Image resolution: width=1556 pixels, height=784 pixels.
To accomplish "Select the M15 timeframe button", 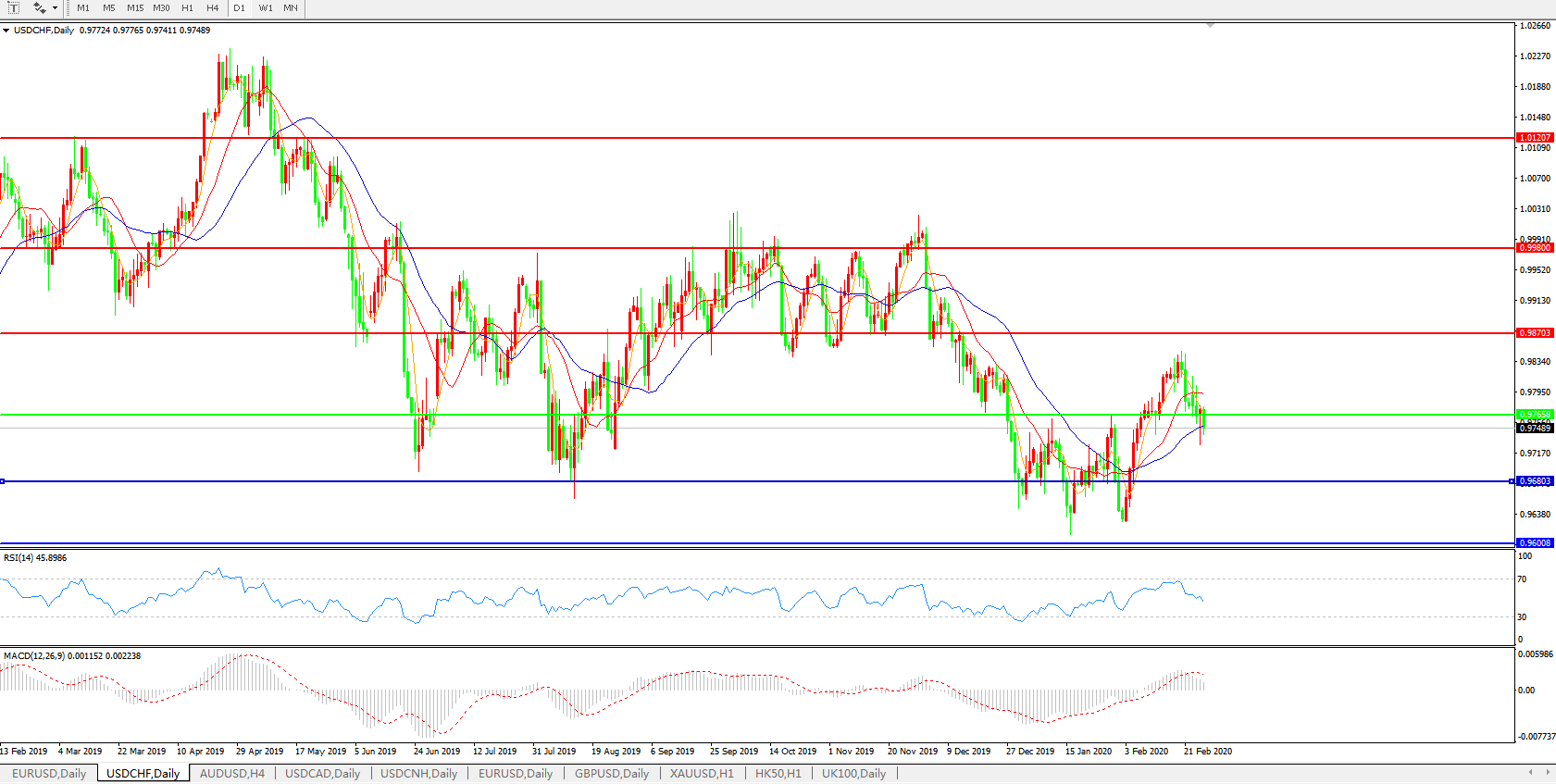I will coord(135,7).
